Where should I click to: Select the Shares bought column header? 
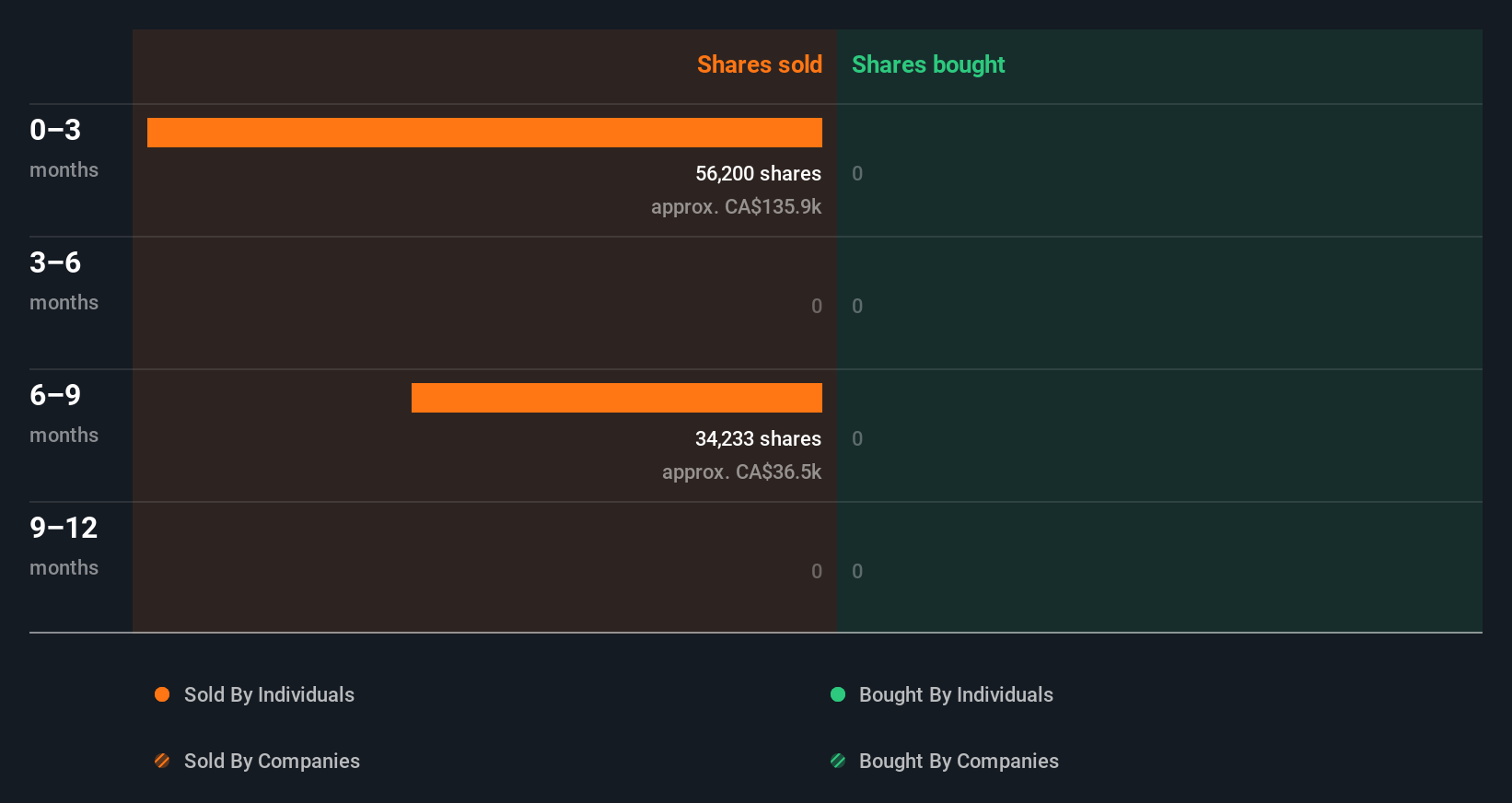click(928, 64)
